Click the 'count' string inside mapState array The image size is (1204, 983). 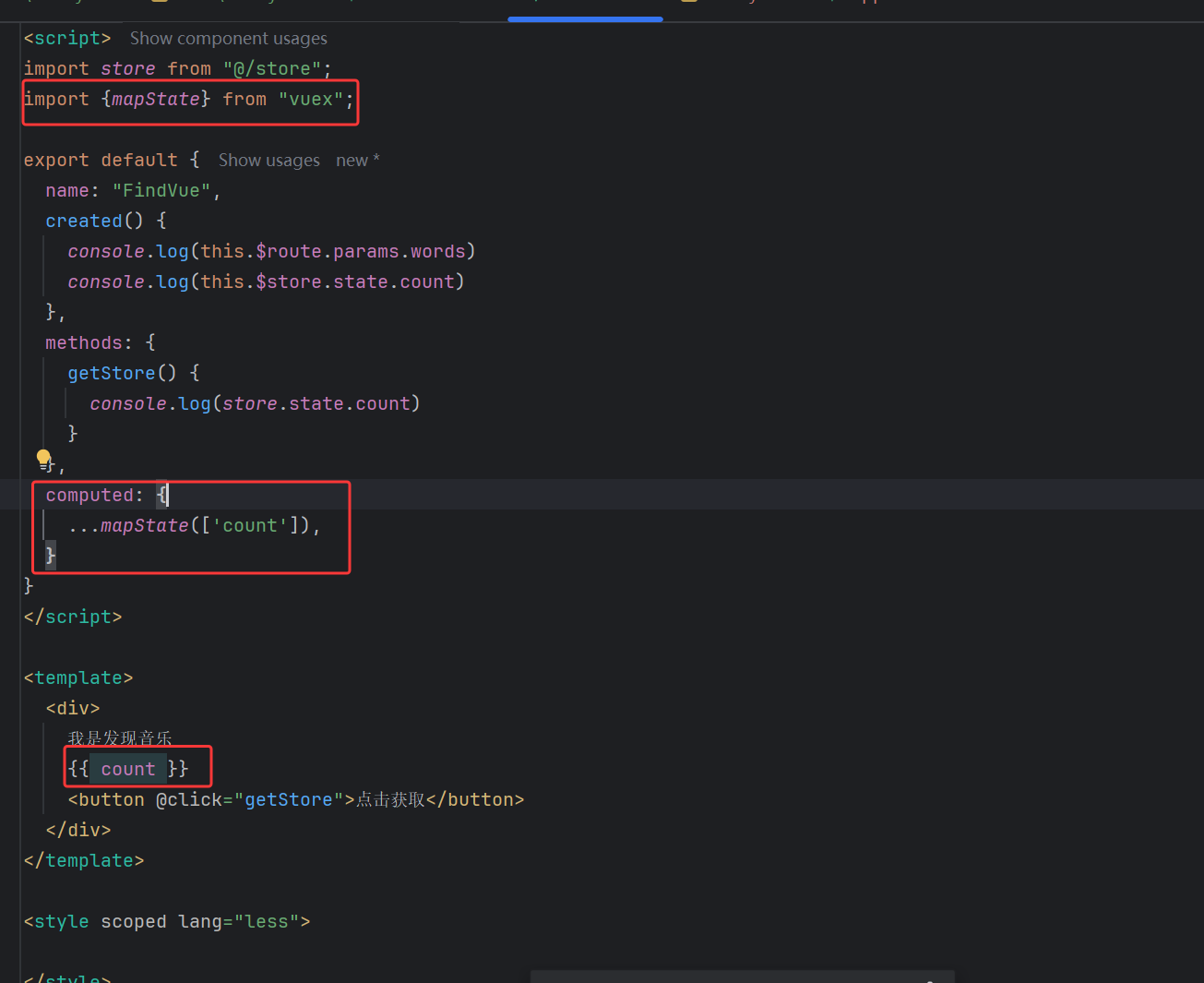[x=250, y=526]
